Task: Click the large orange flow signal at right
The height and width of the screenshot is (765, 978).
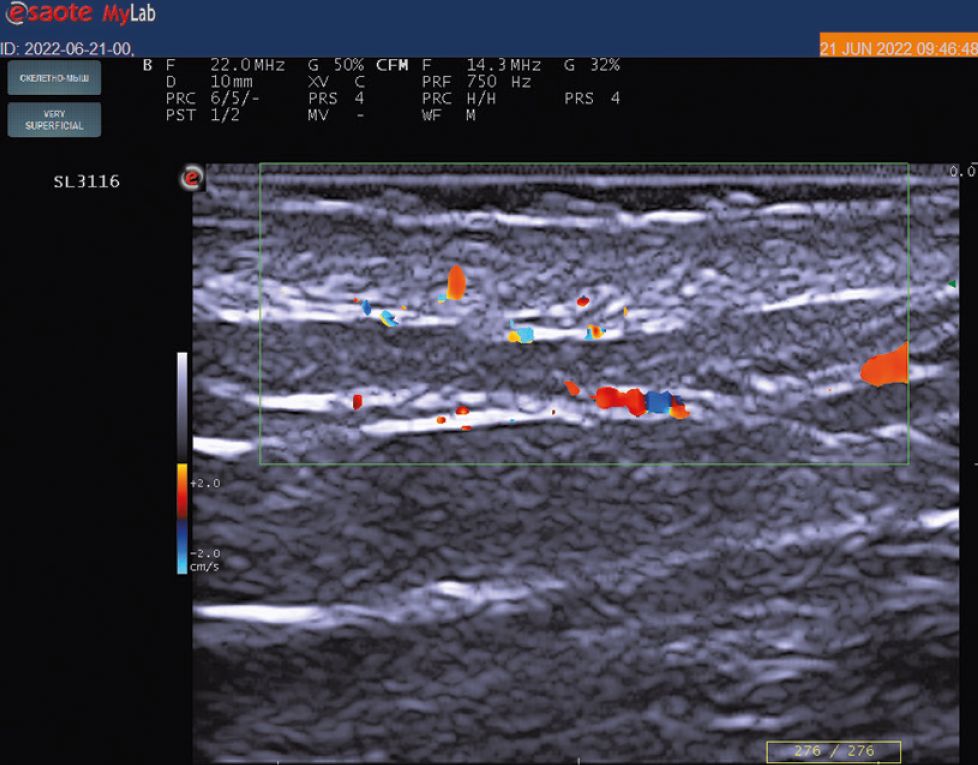Action: point(885,367)
